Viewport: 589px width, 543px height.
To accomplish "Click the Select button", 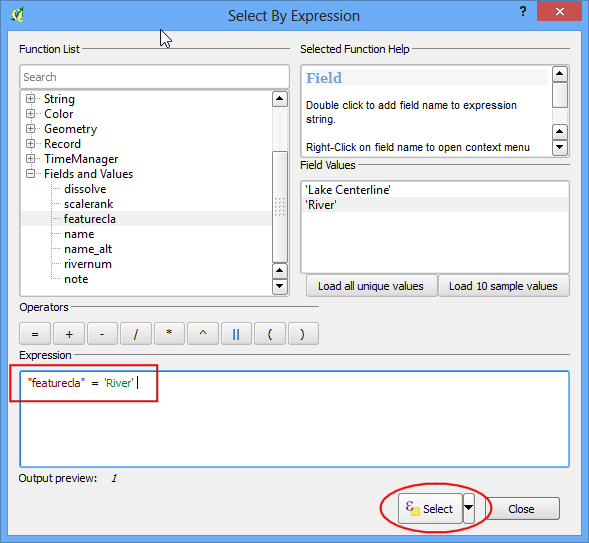I will [430, 508].
